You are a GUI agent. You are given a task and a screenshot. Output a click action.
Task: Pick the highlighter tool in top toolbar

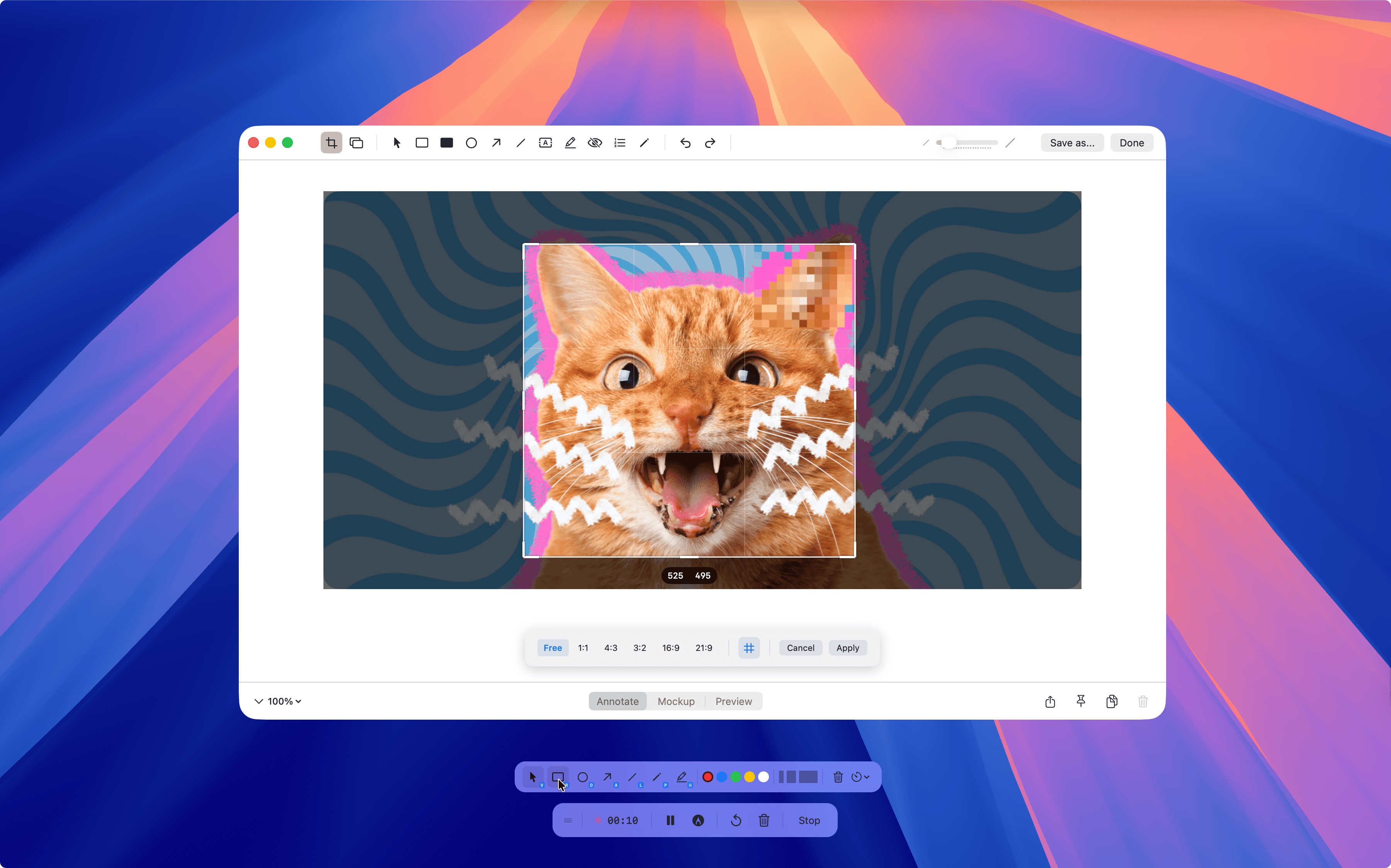click(x=570, y=143)
